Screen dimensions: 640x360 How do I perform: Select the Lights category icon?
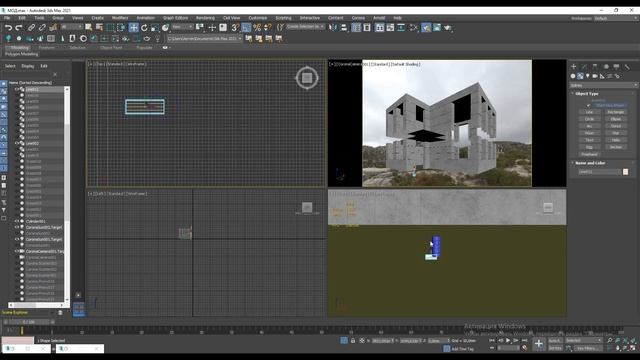tap(588, 76)
